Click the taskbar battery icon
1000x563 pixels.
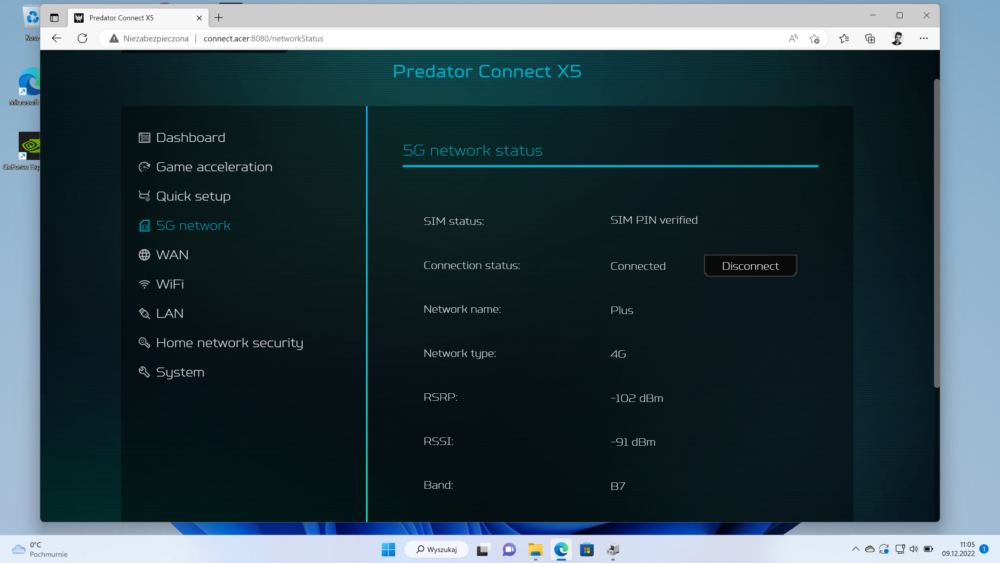point(929,549)
